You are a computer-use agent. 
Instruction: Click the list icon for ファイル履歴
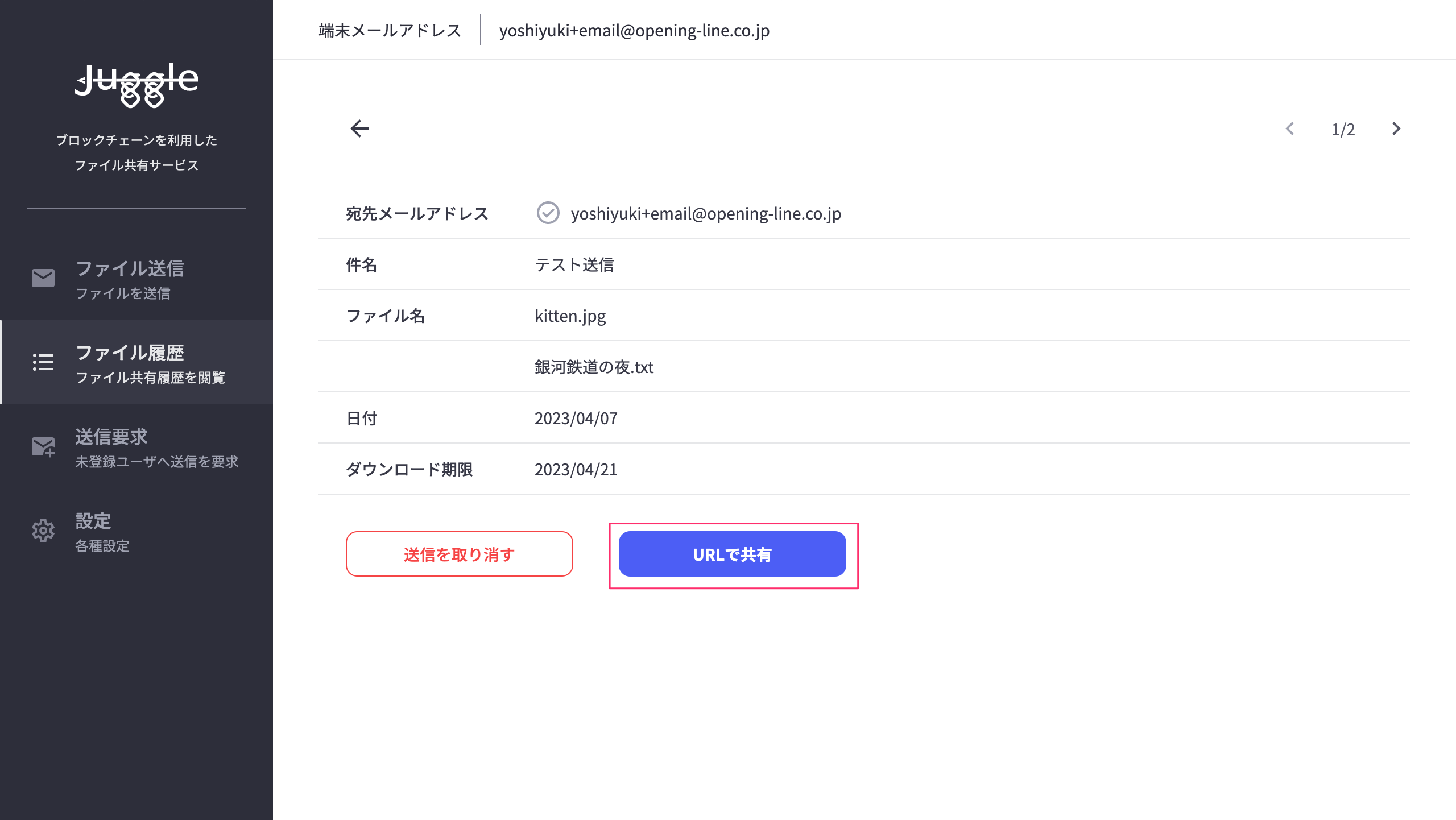tap(43, 362)
